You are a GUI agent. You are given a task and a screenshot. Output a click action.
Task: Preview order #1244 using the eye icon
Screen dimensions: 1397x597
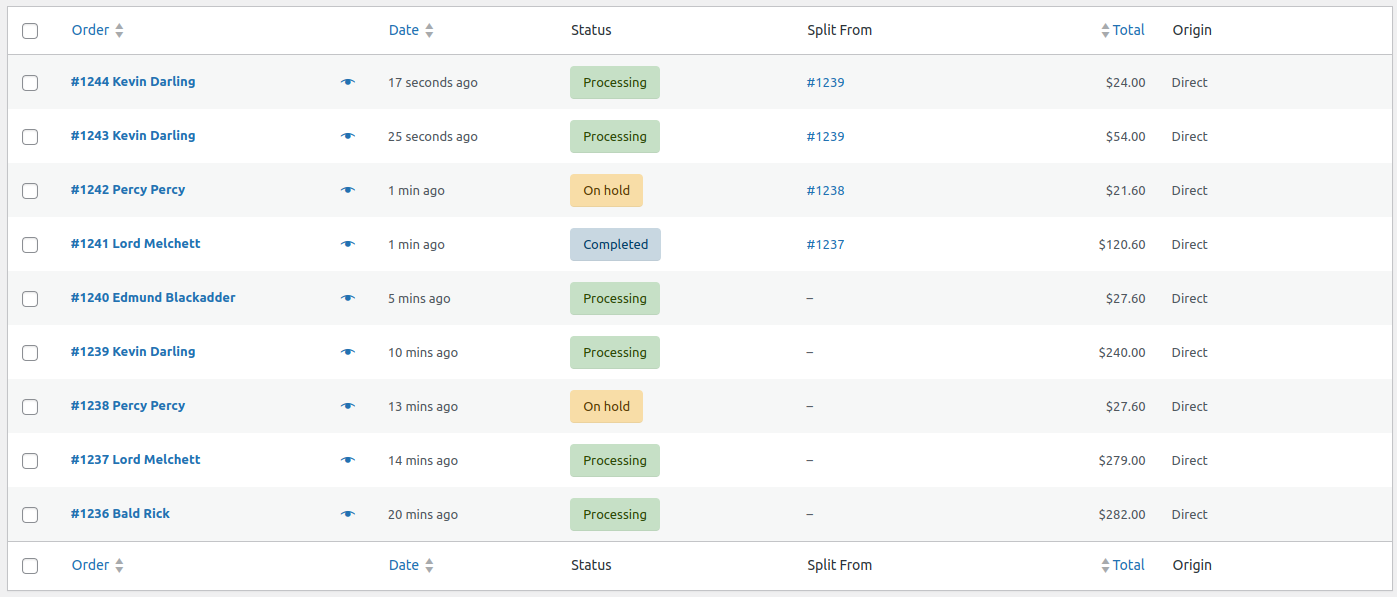point(347,82)
